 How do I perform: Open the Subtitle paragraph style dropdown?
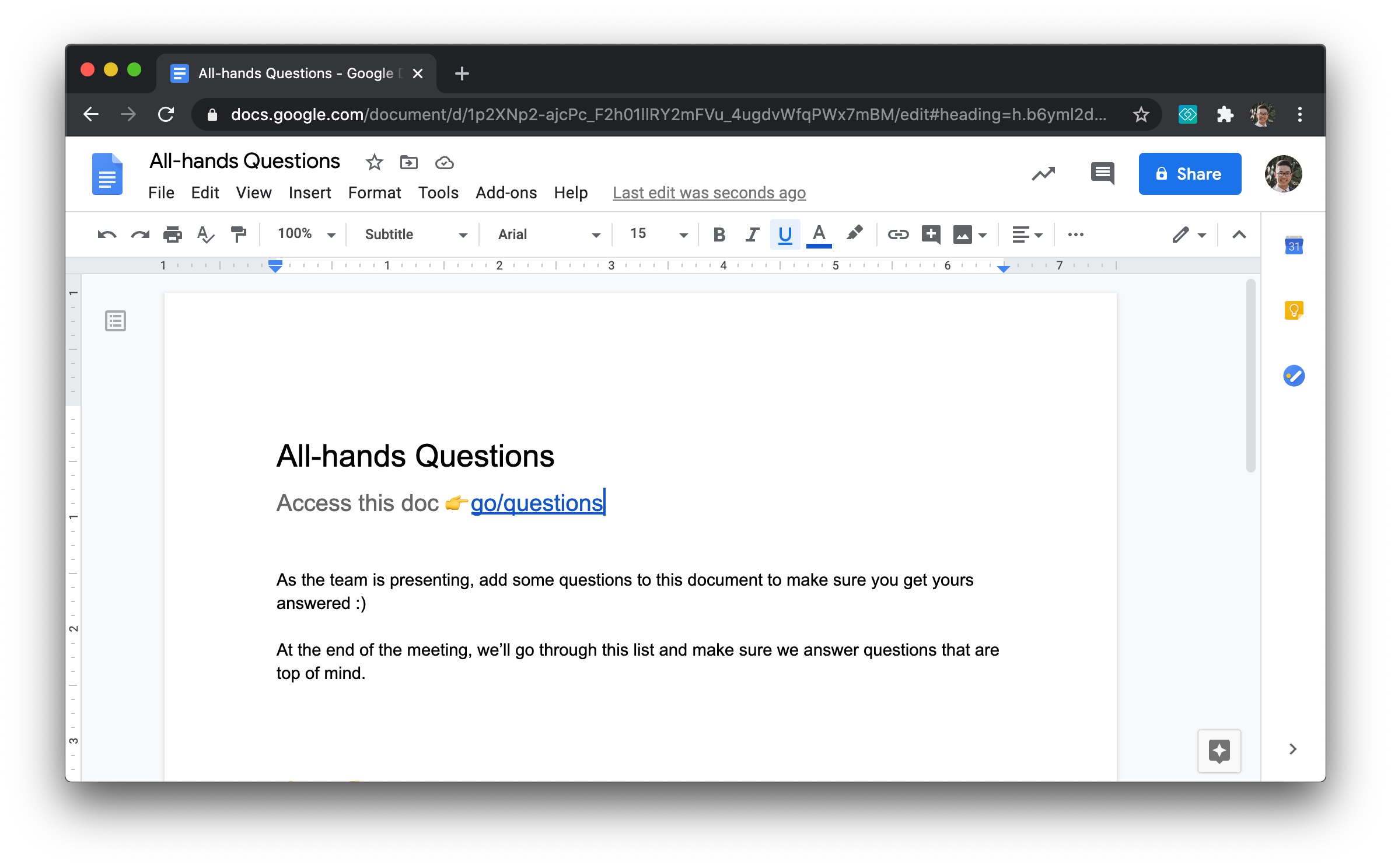(415, 235)
